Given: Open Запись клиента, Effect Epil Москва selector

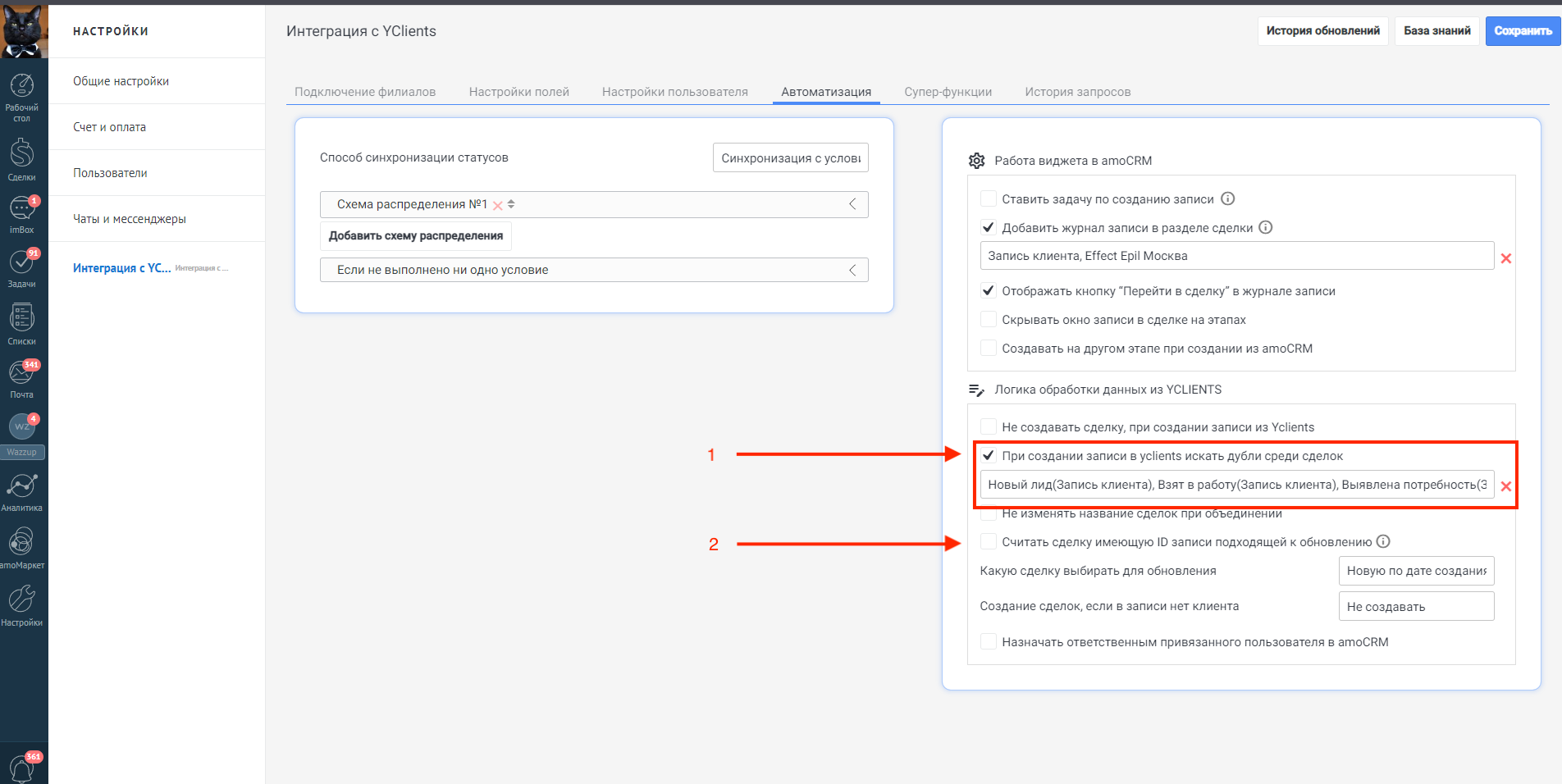Looking at the screenshot, I should pos(1237,256).
